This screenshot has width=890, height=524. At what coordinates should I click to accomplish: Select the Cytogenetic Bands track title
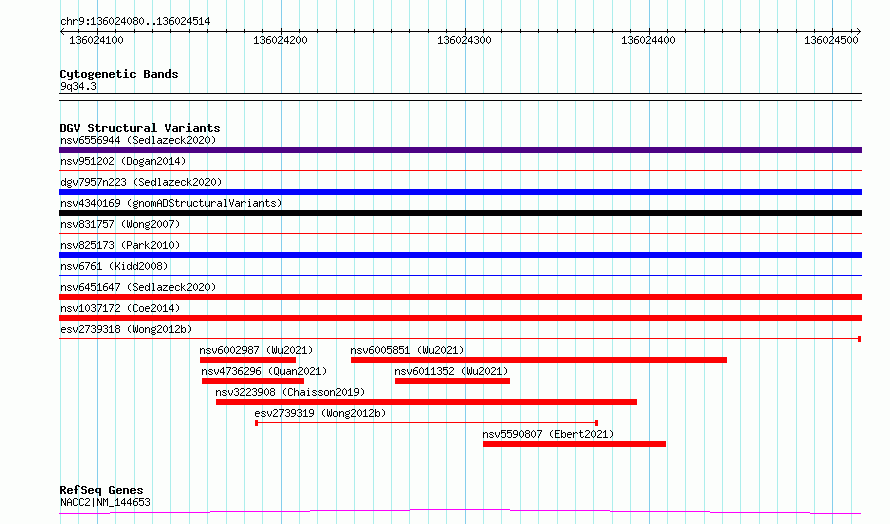pyautogui.click(x=119, y=74)
